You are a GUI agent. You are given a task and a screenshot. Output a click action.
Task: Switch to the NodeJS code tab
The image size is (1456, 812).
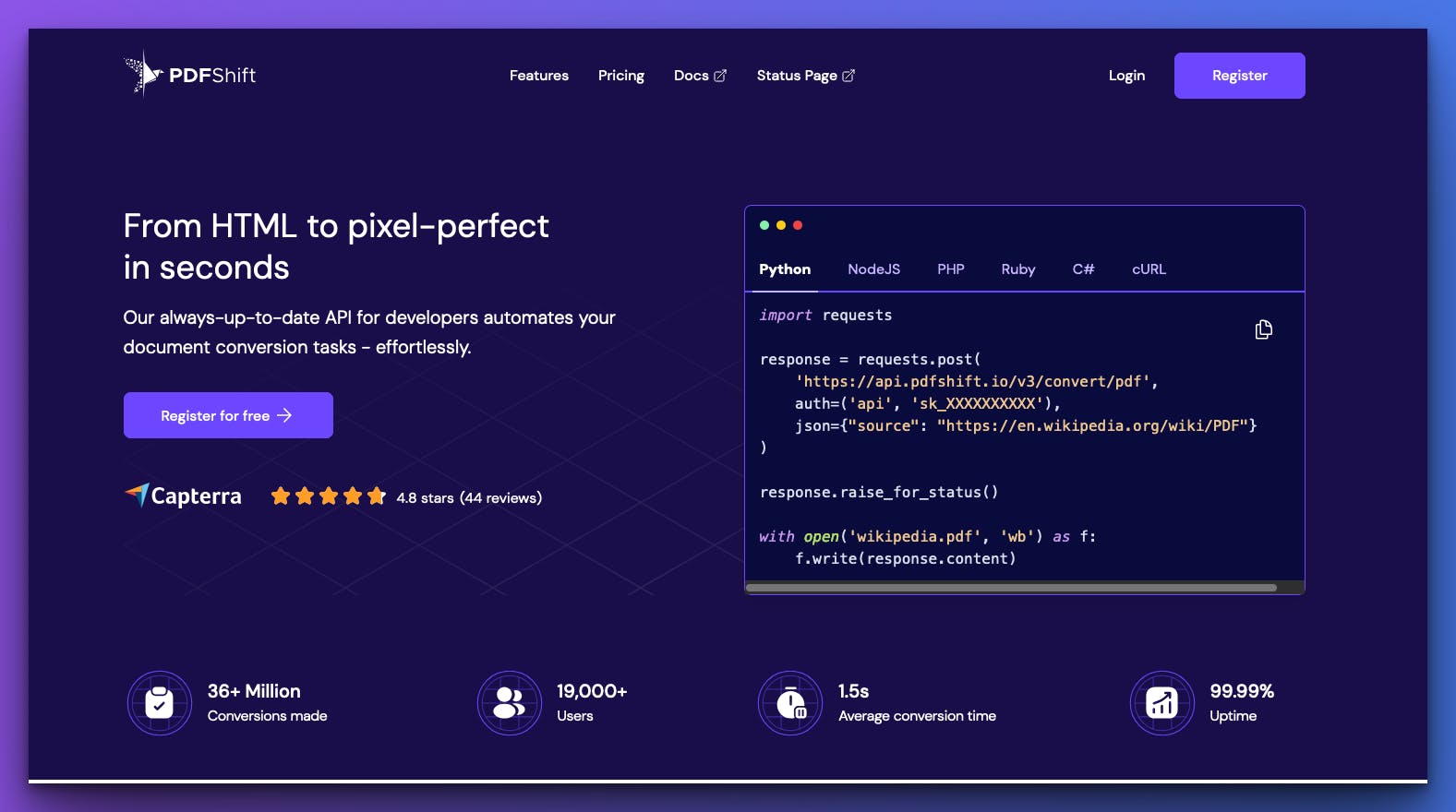click(874, 269)
